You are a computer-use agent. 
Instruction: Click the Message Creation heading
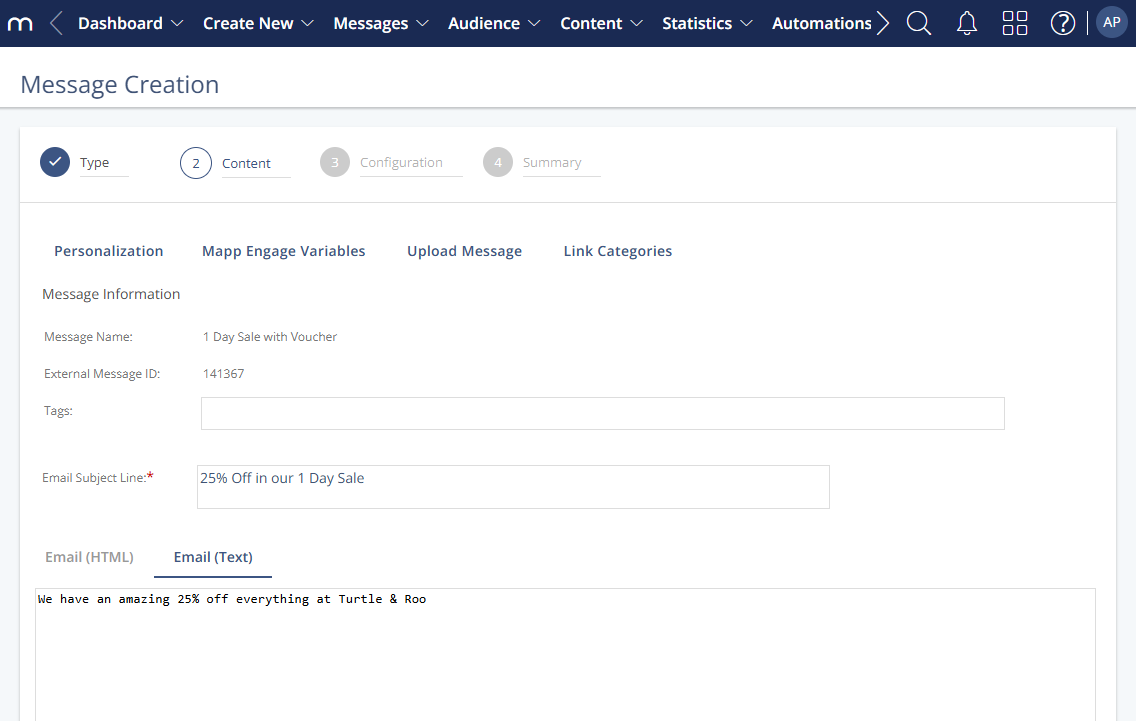click(x=120, y=85)
